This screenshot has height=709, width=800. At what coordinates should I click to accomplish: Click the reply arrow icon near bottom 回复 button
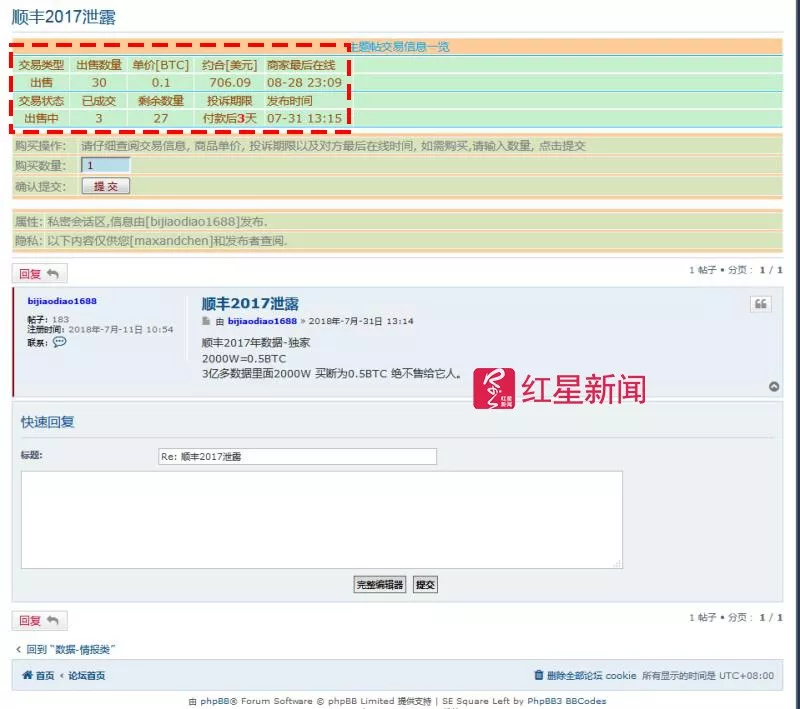click(x=52, y=620)
